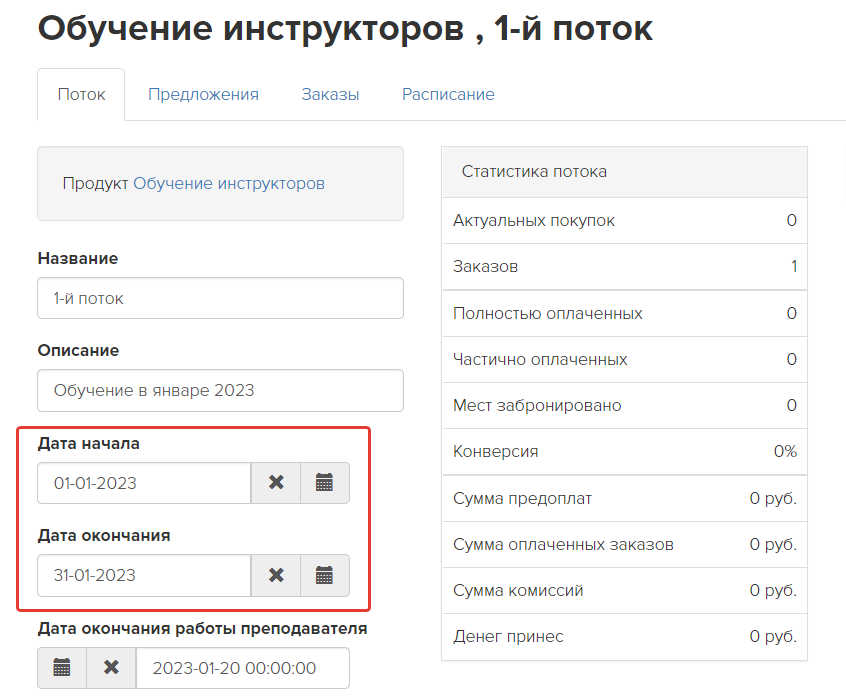The image size is (846, 698).
Task: Click the Название field with 1-й поток
Action: (x=220, y=298)
